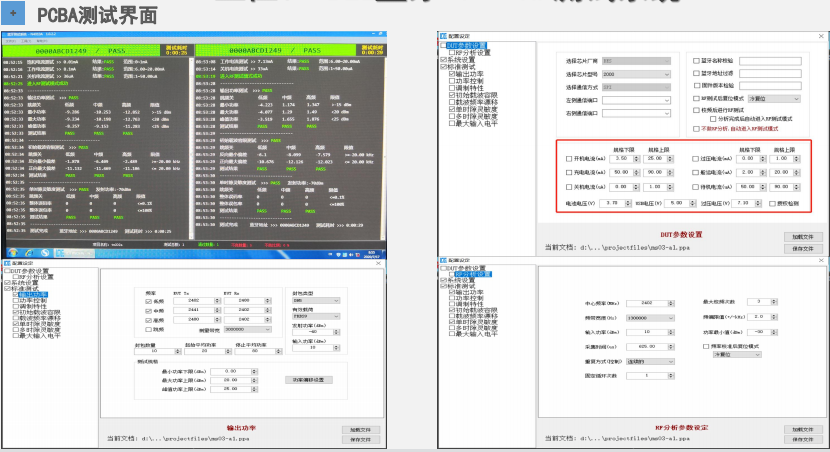Click the blue plus icon beside PCBA测试界面
The height and width of the screenshot is (452, 830).
coord(13,13)
